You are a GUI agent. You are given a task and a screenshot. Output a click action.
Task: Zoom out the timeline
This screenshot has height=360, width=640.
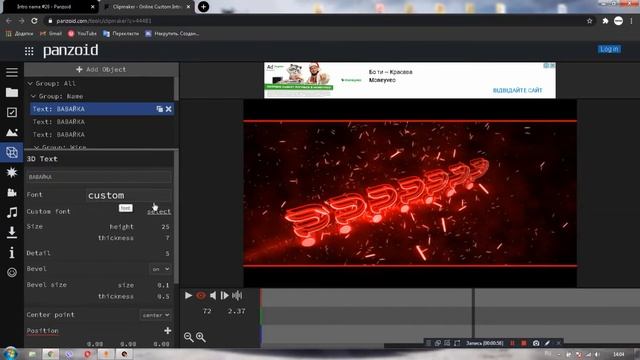point(188,337)
